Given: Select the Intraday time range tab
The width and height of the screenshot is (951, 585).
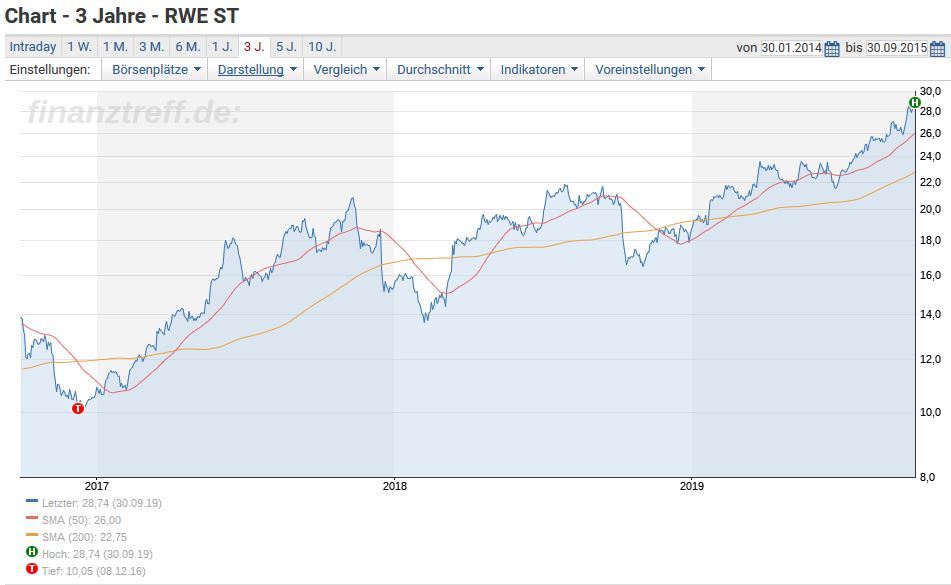Looking at the screenshot, I should pyautogui.click(x=33, y=47).
